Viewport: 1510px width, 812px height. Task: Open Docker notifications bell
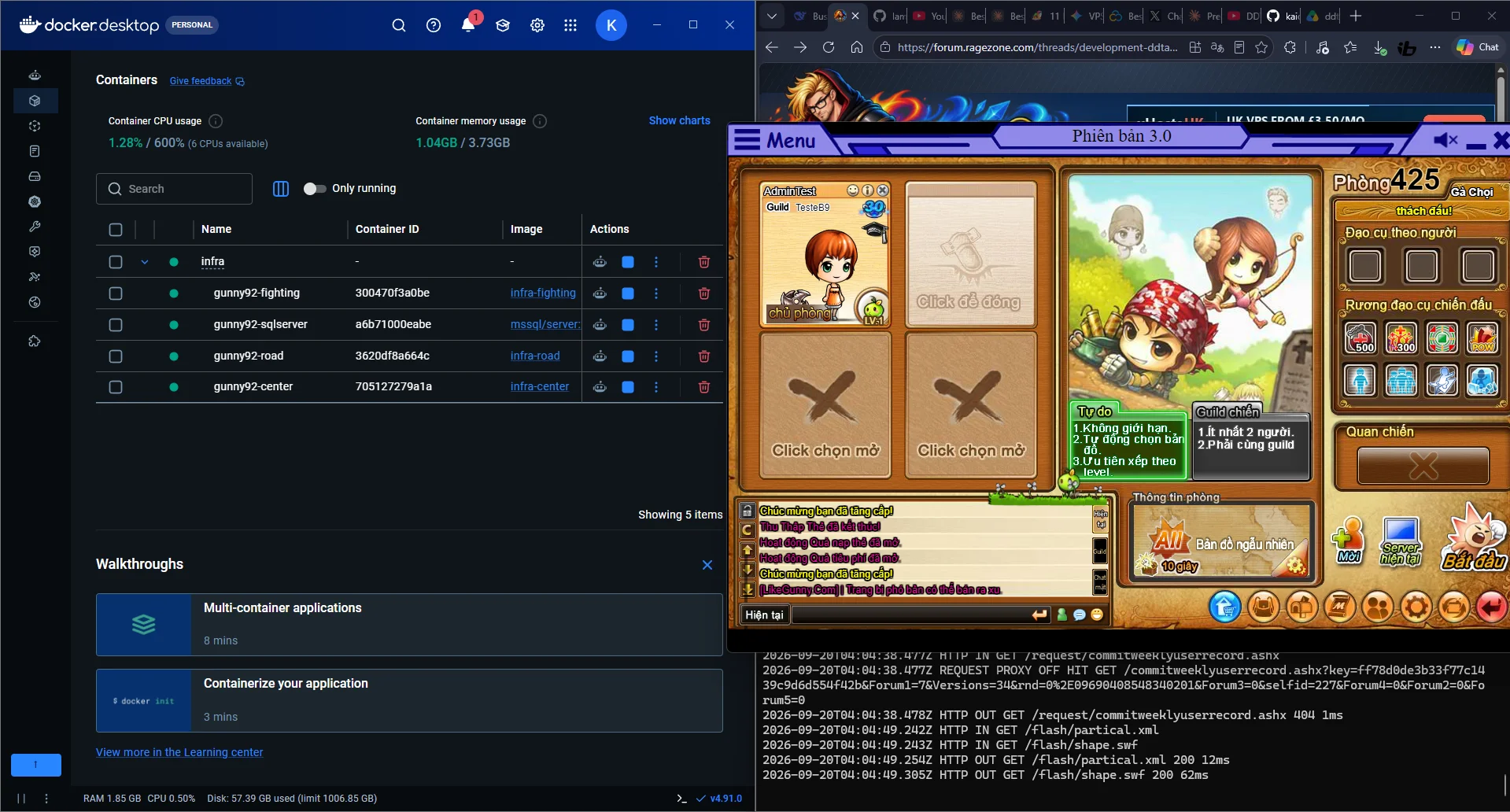coord(468,24)
